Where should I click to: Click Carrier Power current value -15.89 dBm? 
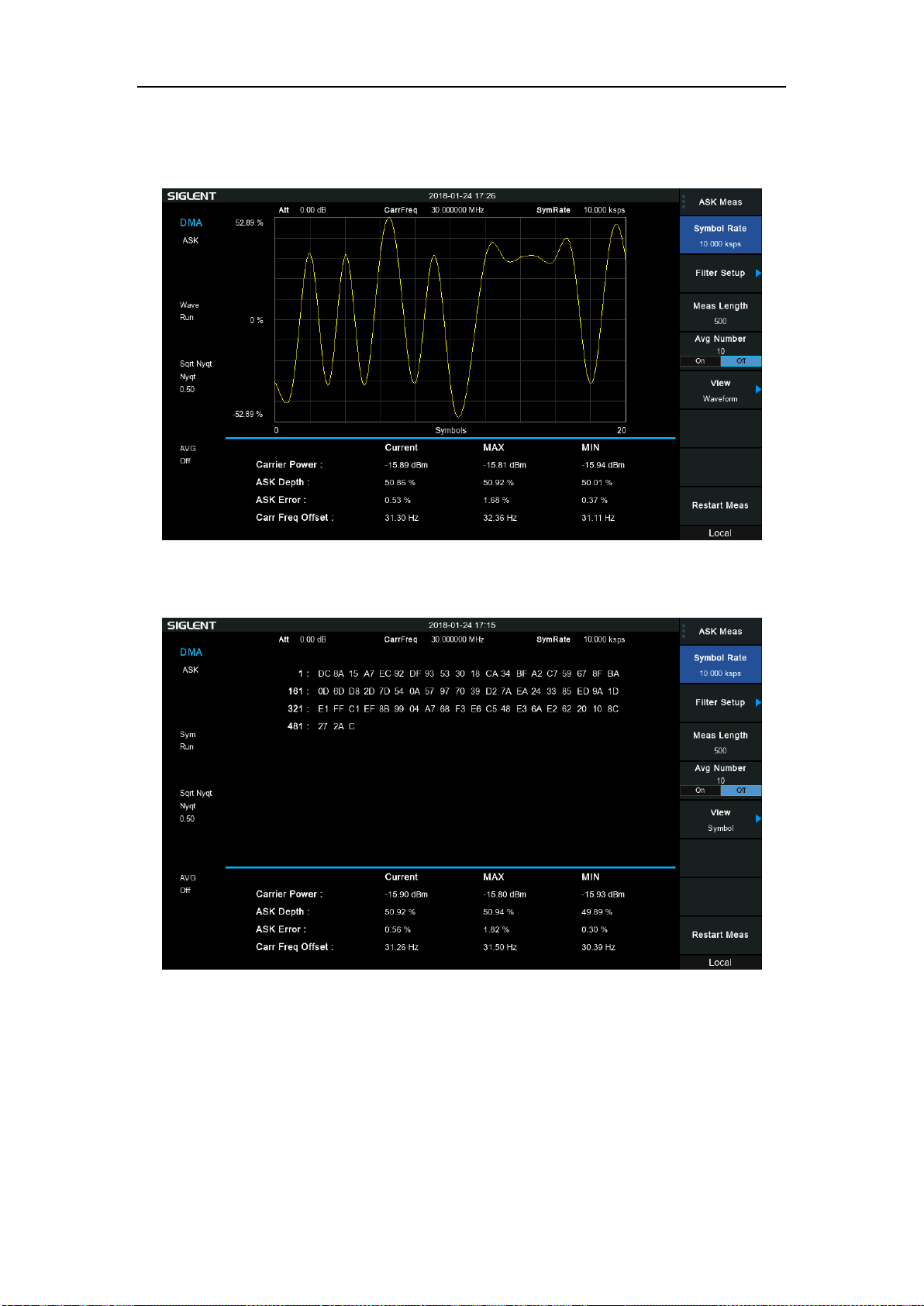pyautogui.click(x=406, y=465)
